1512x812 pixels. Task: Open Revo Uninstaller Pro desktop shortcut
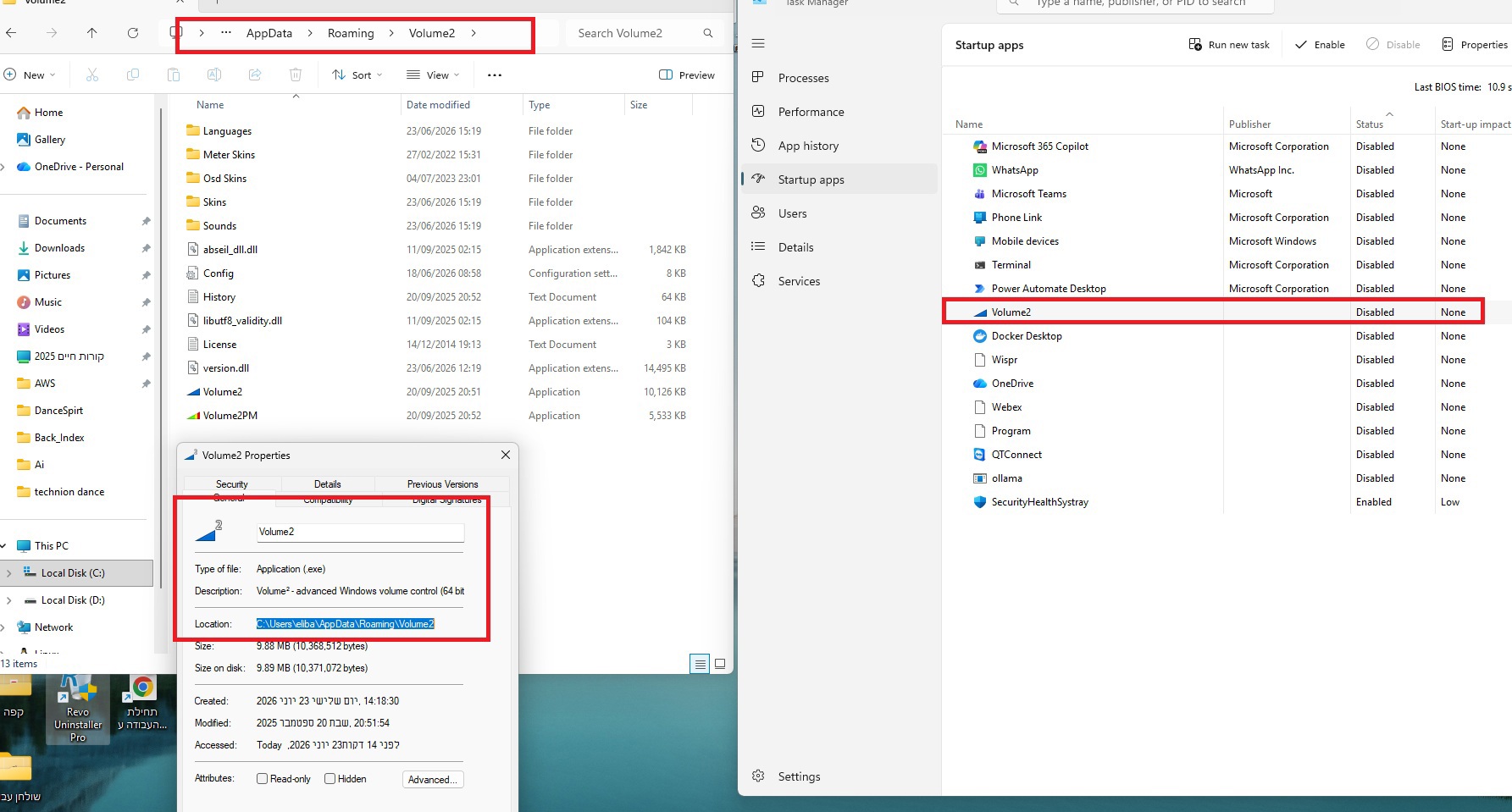78,710
